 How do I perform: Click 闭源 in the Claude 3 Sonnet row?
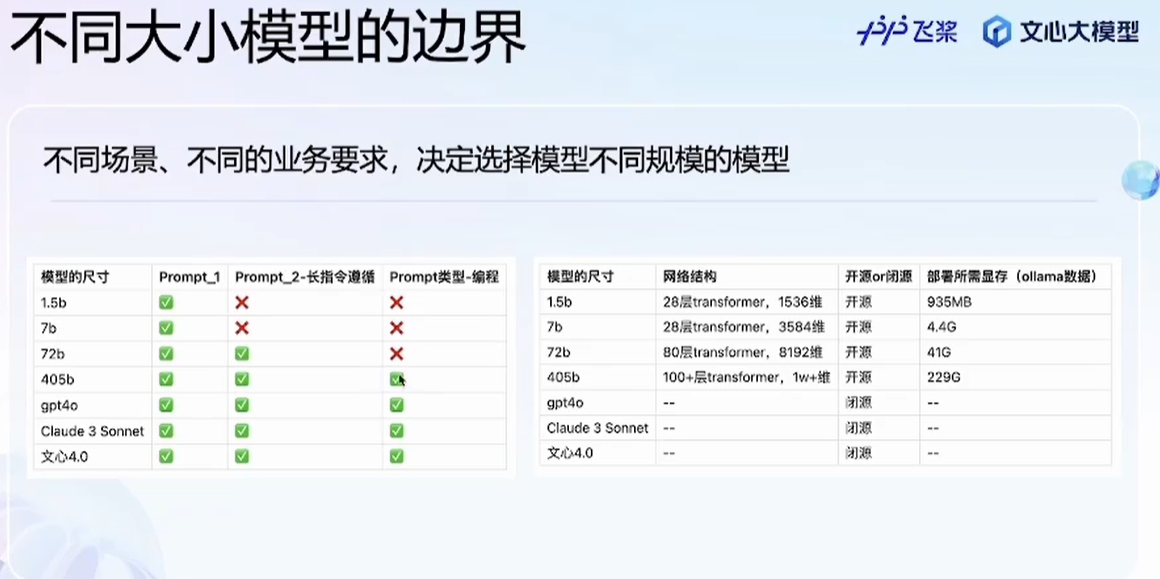858,428
